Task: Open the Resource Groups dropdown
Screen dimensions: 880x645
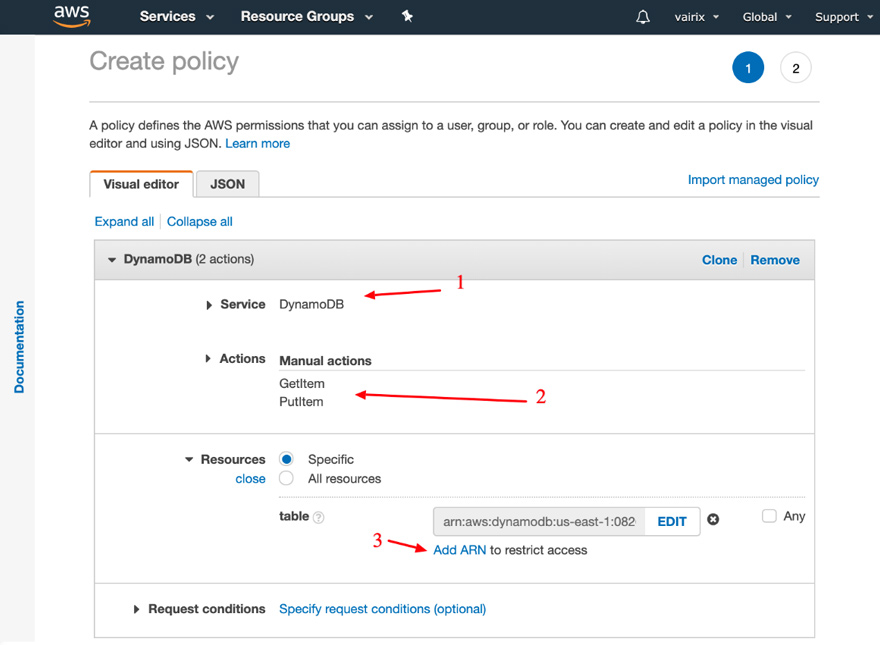Action: point(307,17)
